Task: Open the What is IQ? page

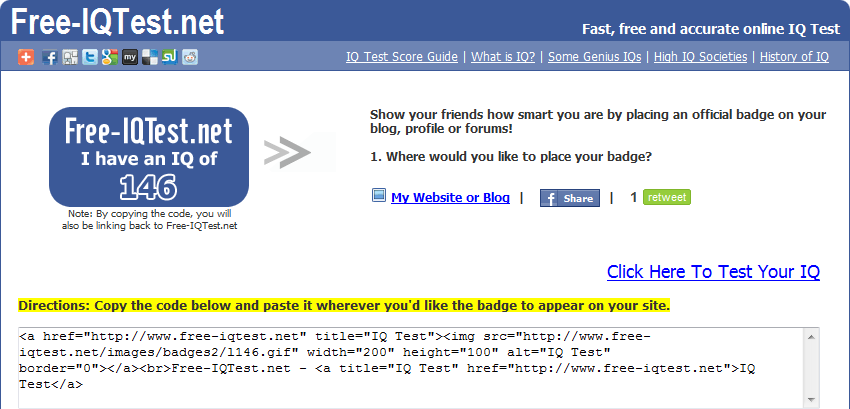Action: pos(503,57)
